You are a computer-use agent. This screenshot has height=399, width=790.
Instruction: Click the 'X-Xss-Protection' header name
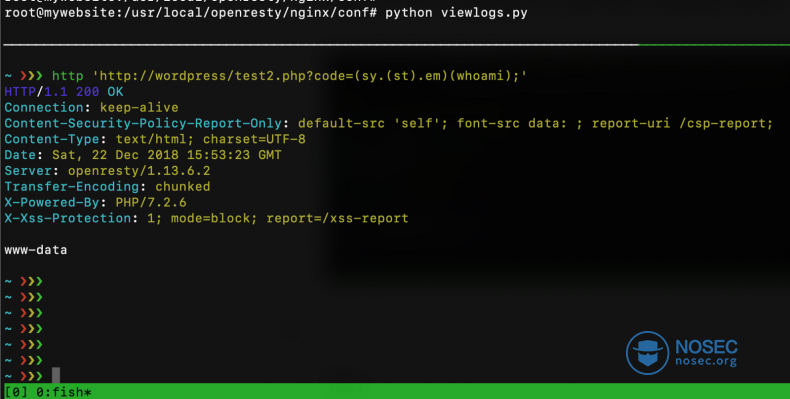pyautogui.click(x=68, y=219)
